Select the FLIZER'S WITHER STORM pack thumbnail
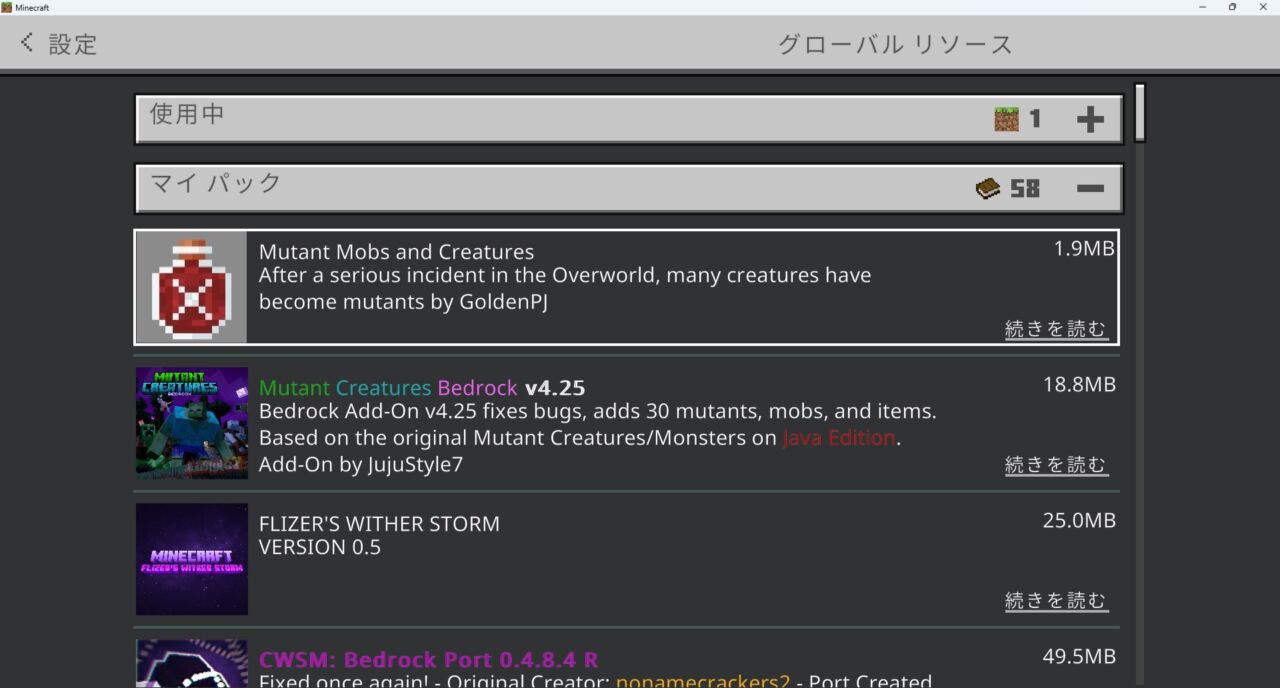The height and width of the screenshot is (688, 1280). point(192,559)
